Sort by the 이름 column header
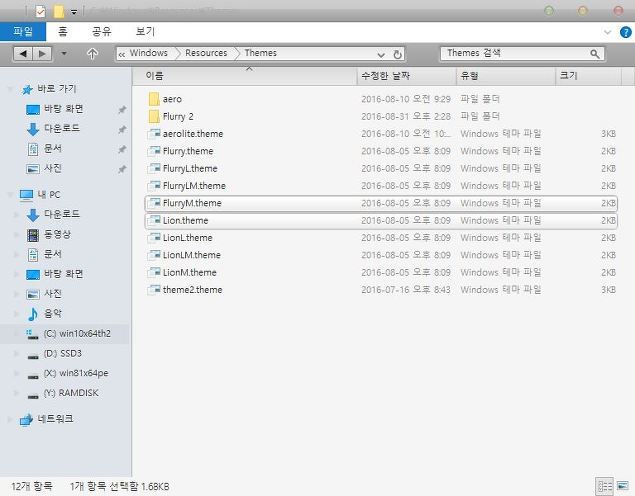 click(x=245, y=76)
